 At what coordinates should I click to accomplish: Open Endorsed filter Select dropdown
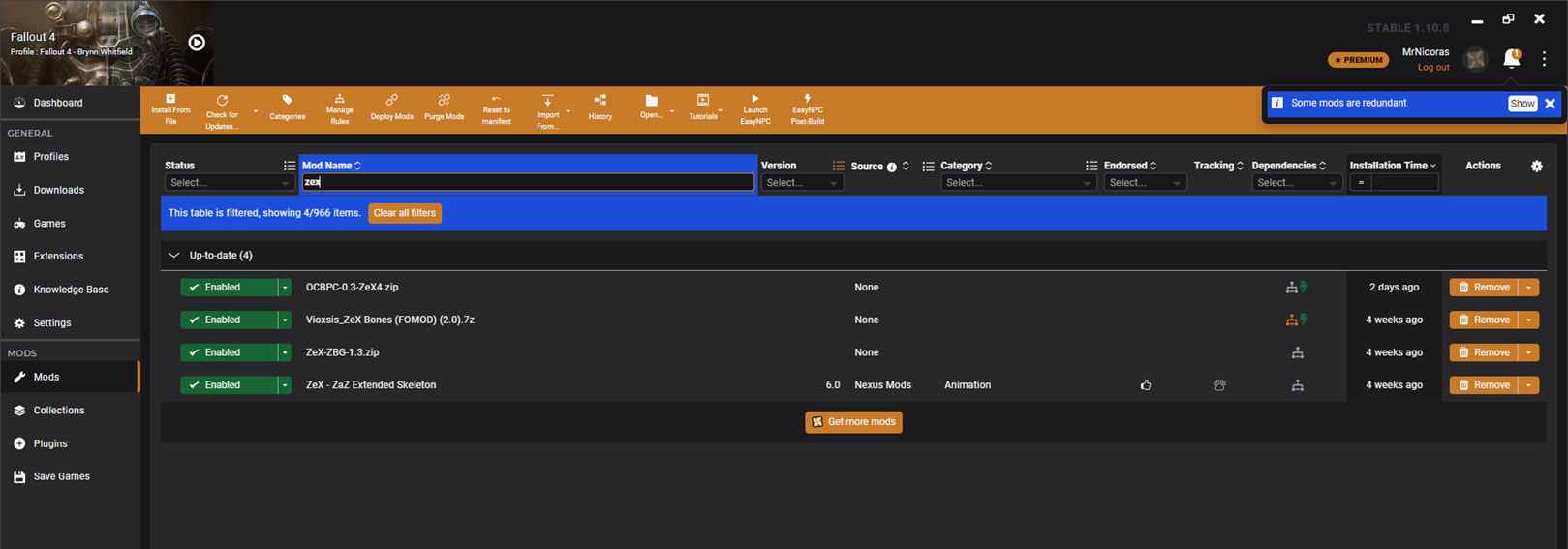tap(1145, 183)
